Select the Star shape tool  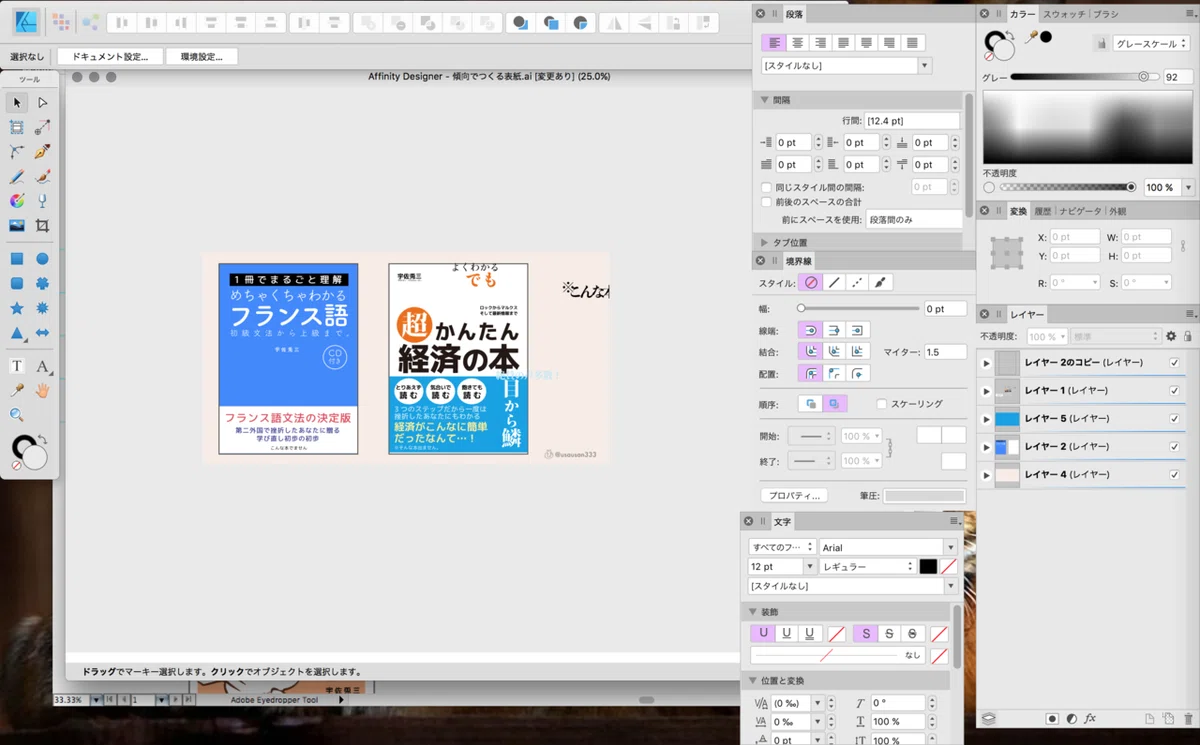(x=17, y=309)
